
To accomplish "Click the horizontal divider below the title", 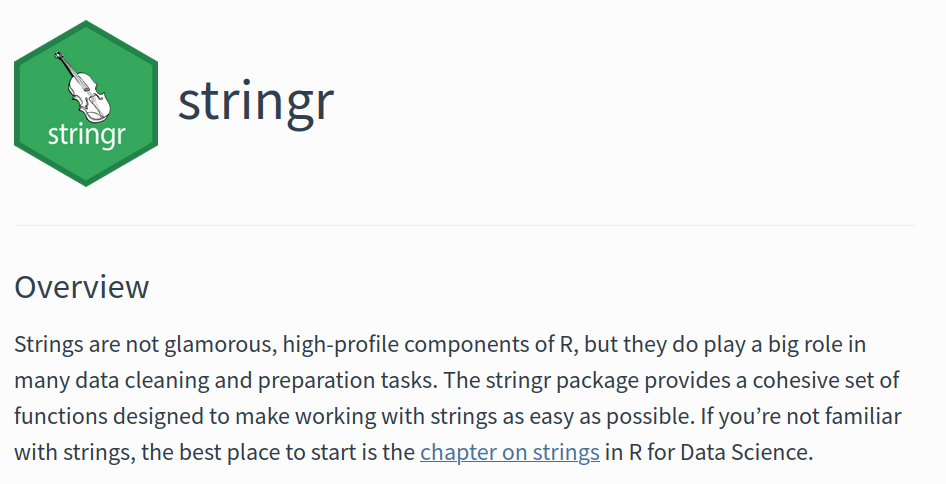I will 465,226.
